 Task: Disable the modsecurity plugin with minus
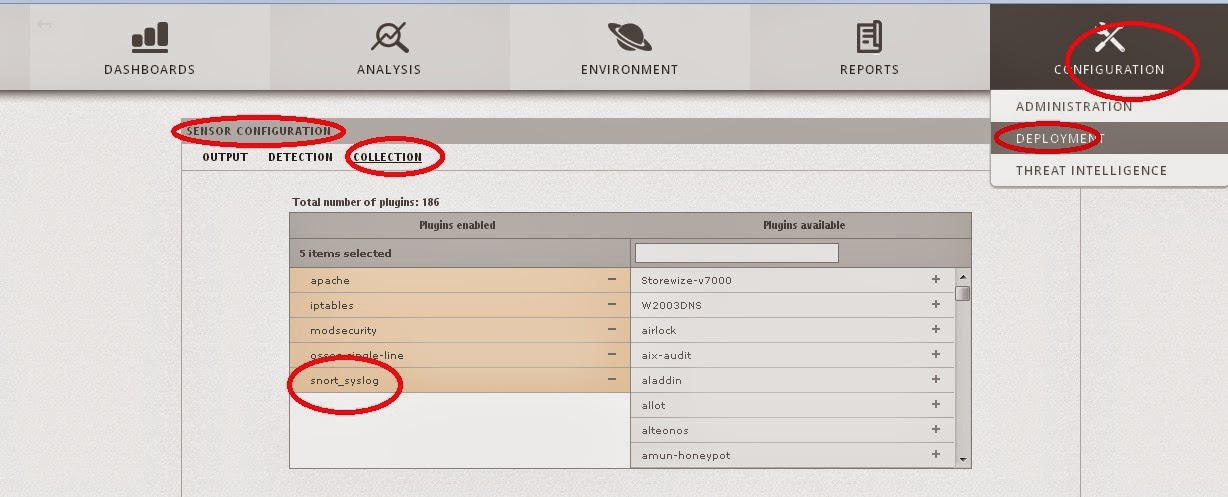(x=611, y=330)
